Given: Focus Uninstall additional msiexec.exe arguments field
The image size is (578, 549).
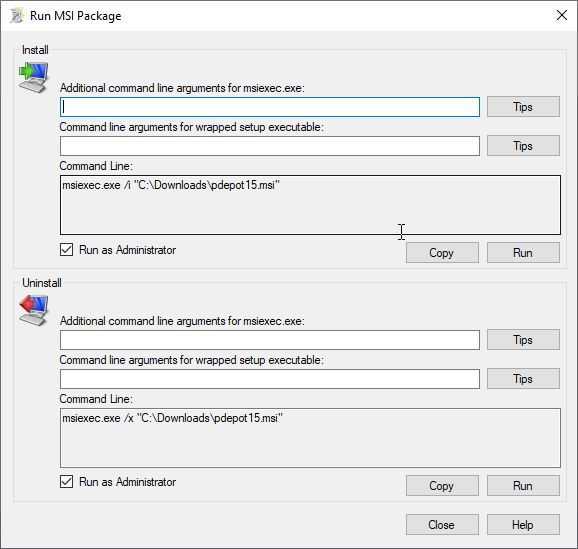Looking at the screenshot, I should (x=270, y=340).
